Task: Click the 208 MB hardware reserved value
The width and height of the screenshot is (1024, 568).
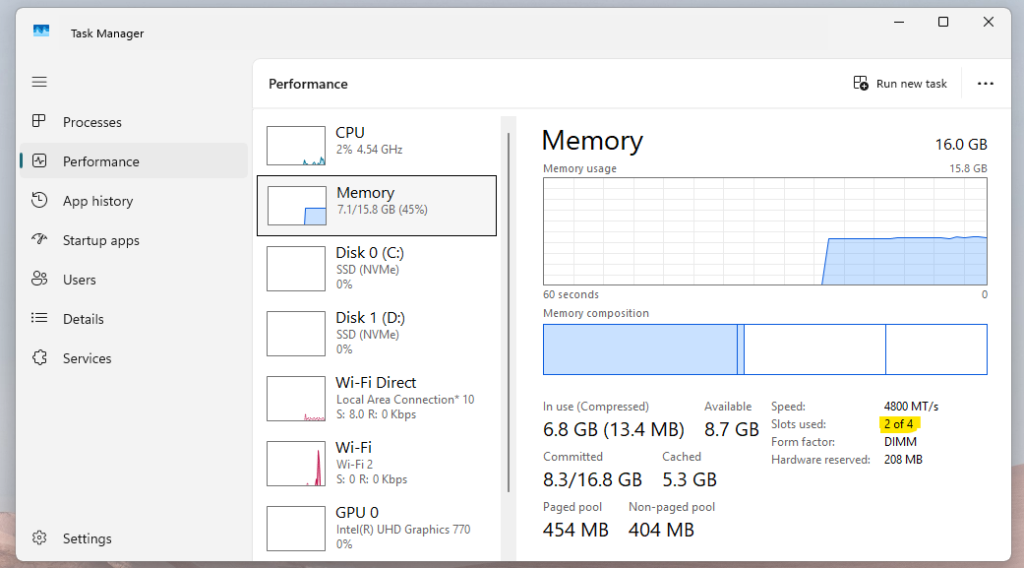Action: (x=903, y=460)
